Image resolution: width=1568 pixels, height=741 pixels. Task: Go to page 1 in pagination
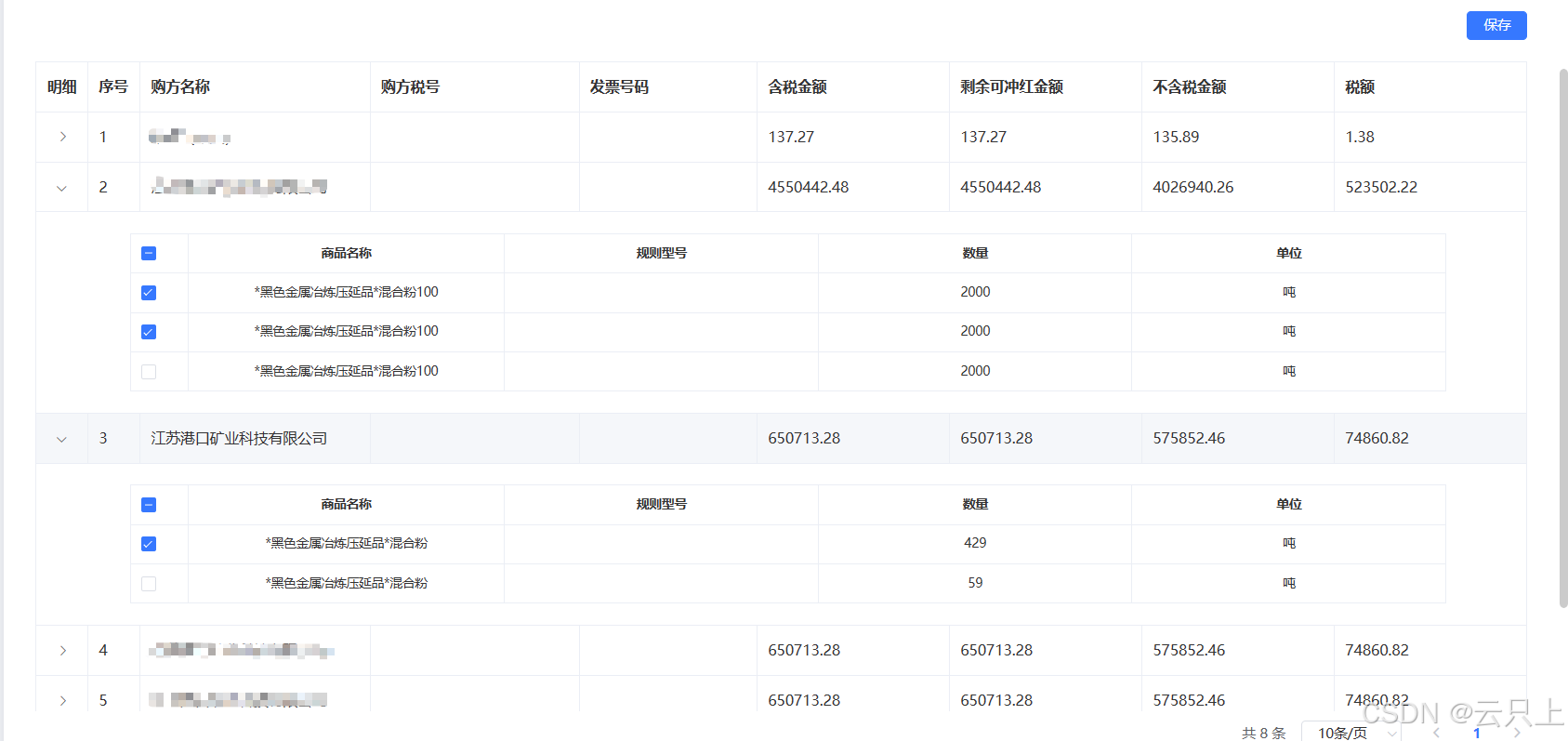[x=1476, y=733]
